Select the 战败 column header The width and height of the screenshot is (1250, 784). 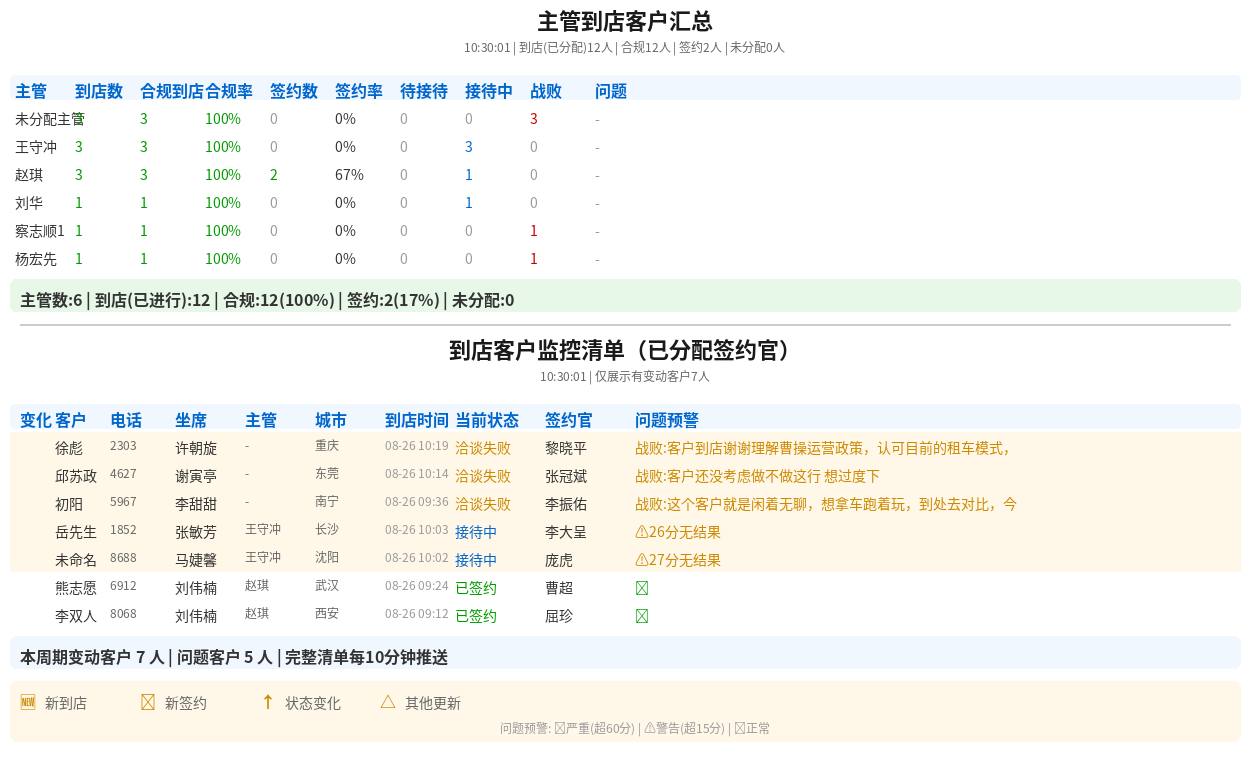(546, 91)
